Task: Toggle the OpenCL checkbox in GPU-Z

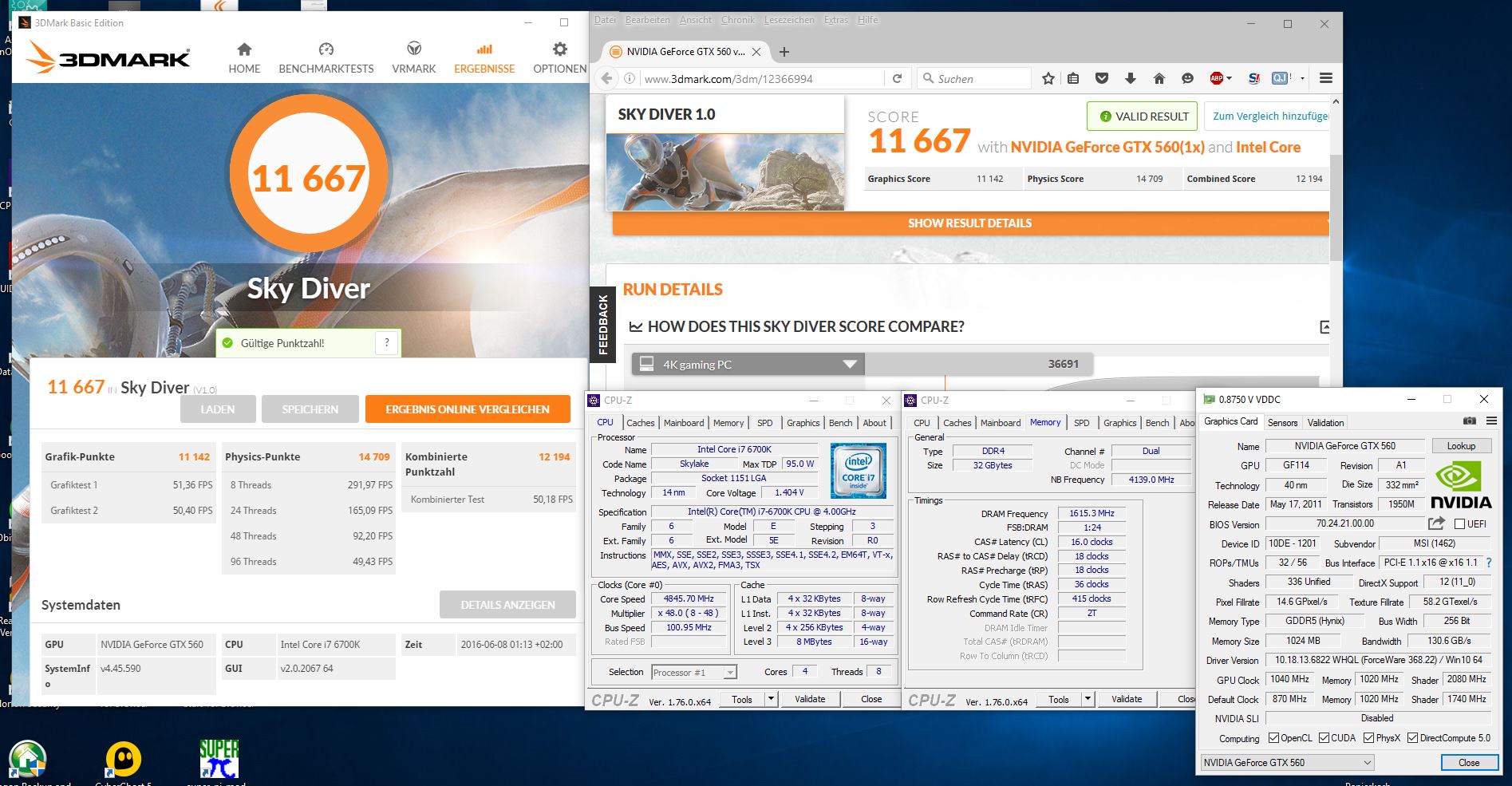Action: 1273,738
